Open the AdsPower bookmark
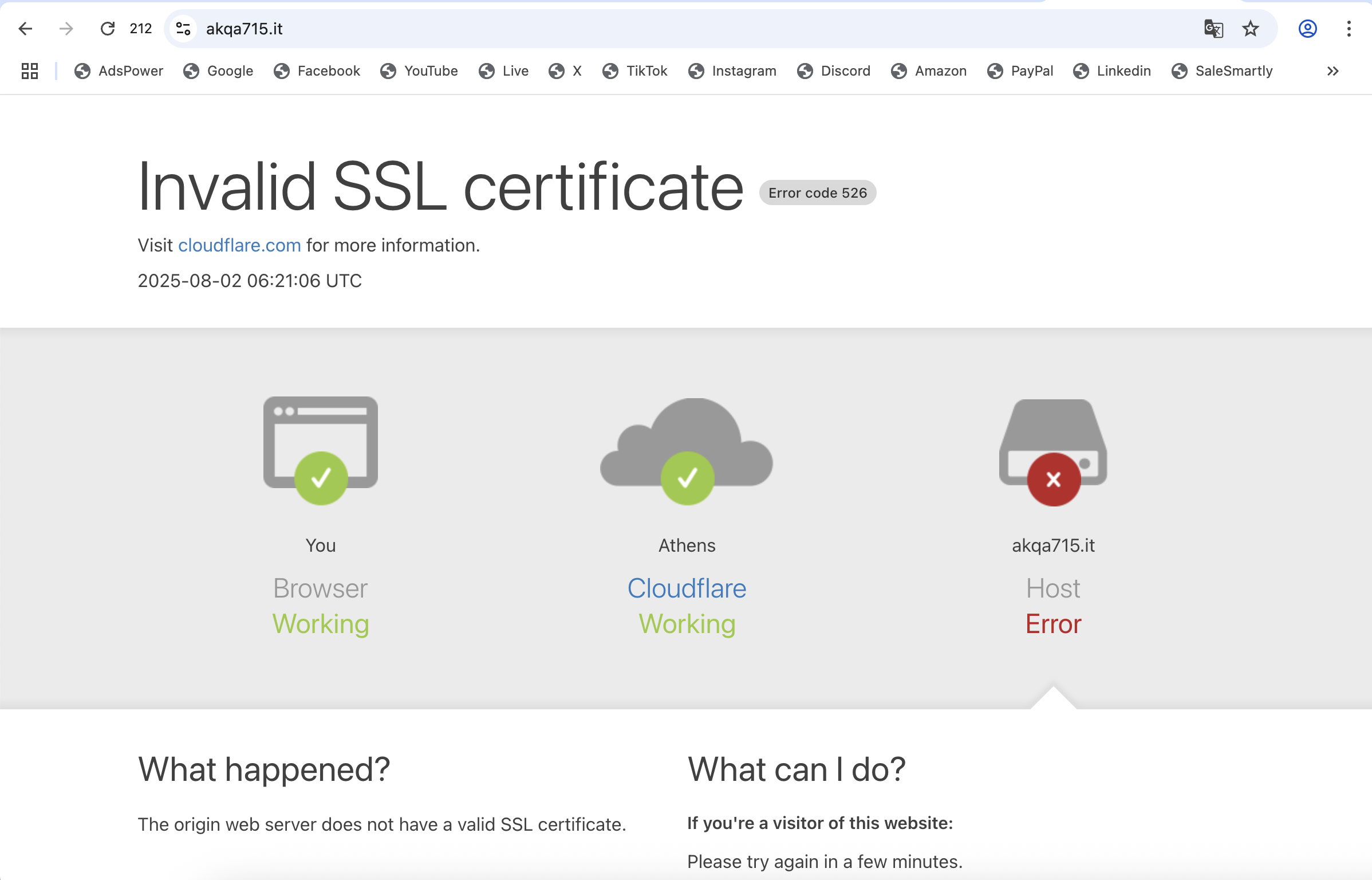The width and height of the screenshot is (1372, 880). 119,71
